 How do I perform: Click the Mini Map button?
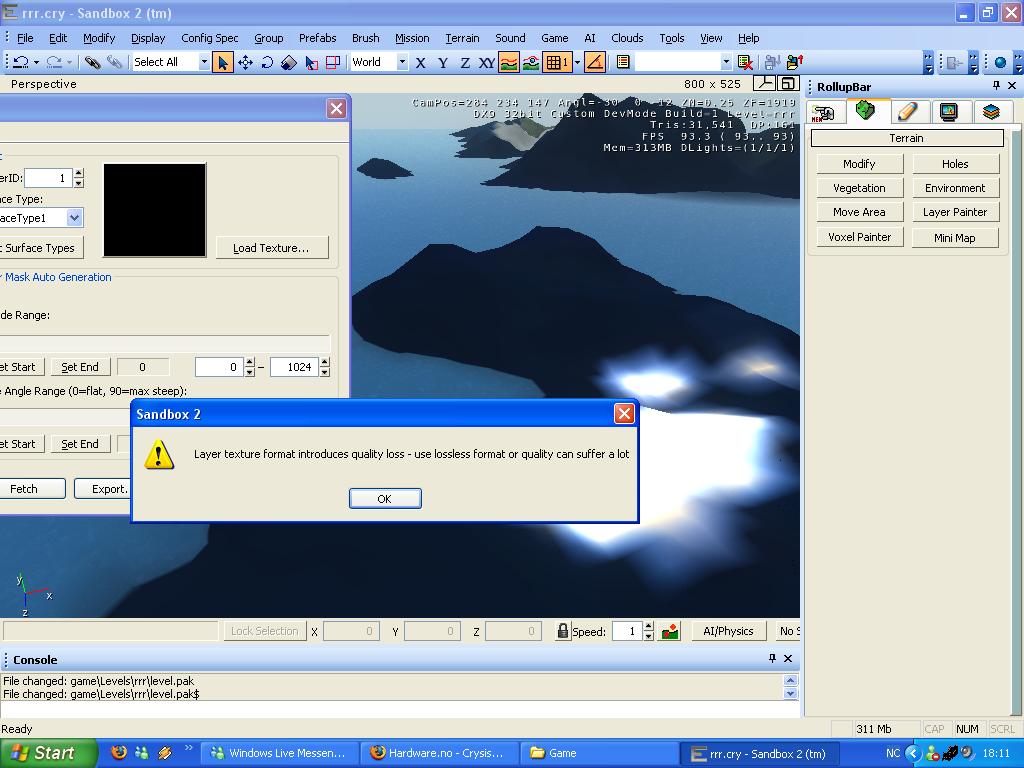click(x=955, y=237)
